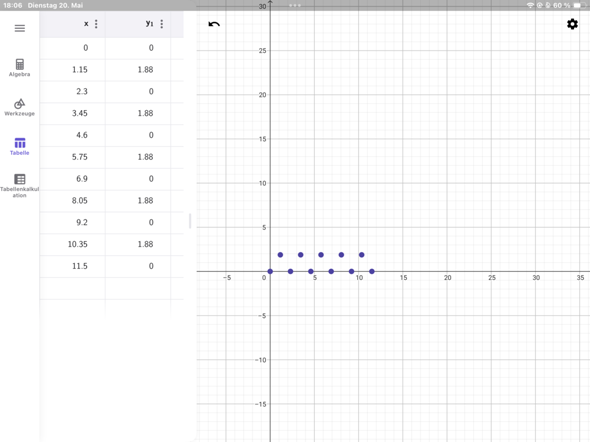Select x cell with value 8.05
Screen dimensions: 590x442
coord(73,200)
